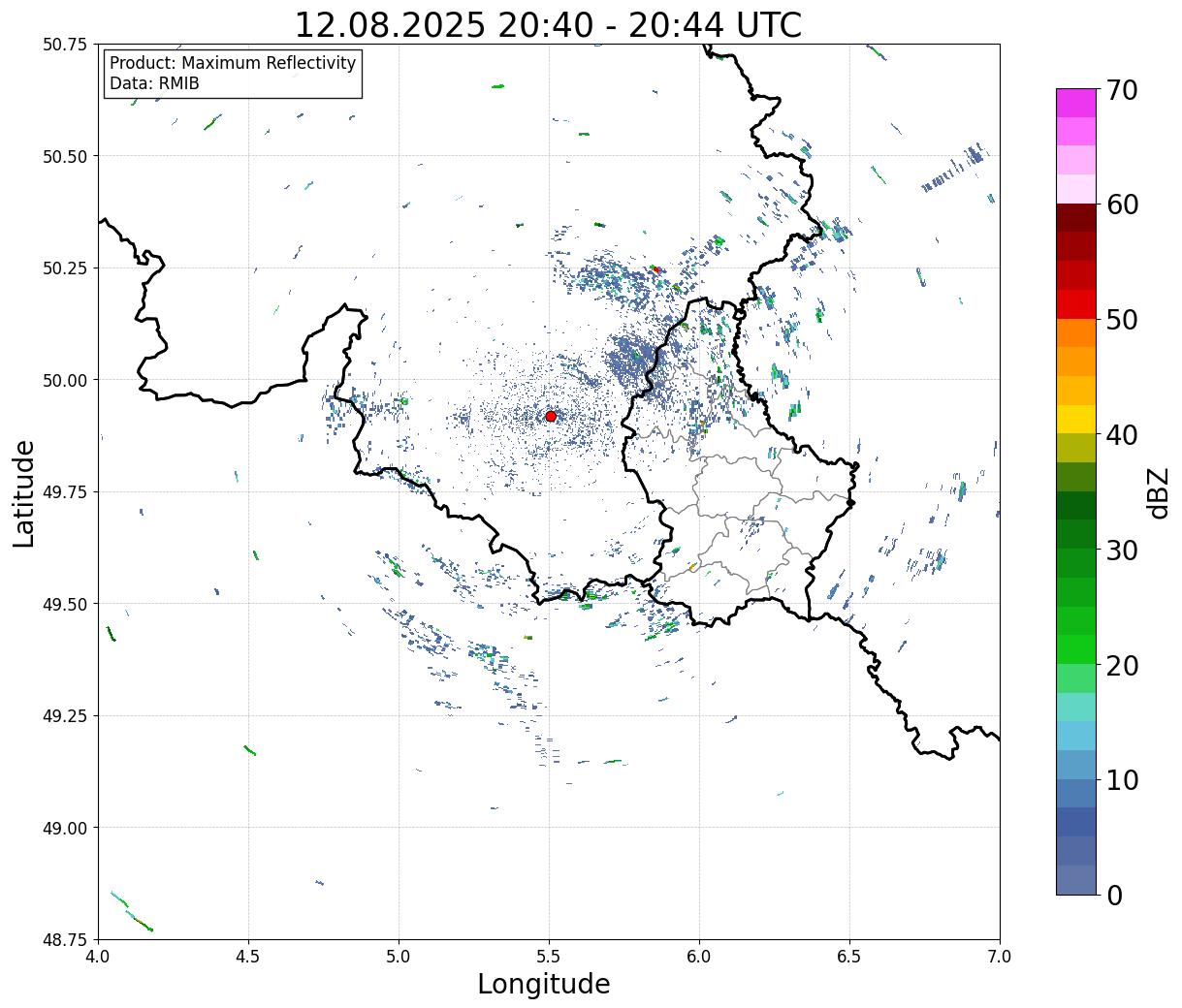The height and width of the screenshot is (1008, 1182).
Task: Select the orange colorbar segment below 50
Action: point(1076,332)
